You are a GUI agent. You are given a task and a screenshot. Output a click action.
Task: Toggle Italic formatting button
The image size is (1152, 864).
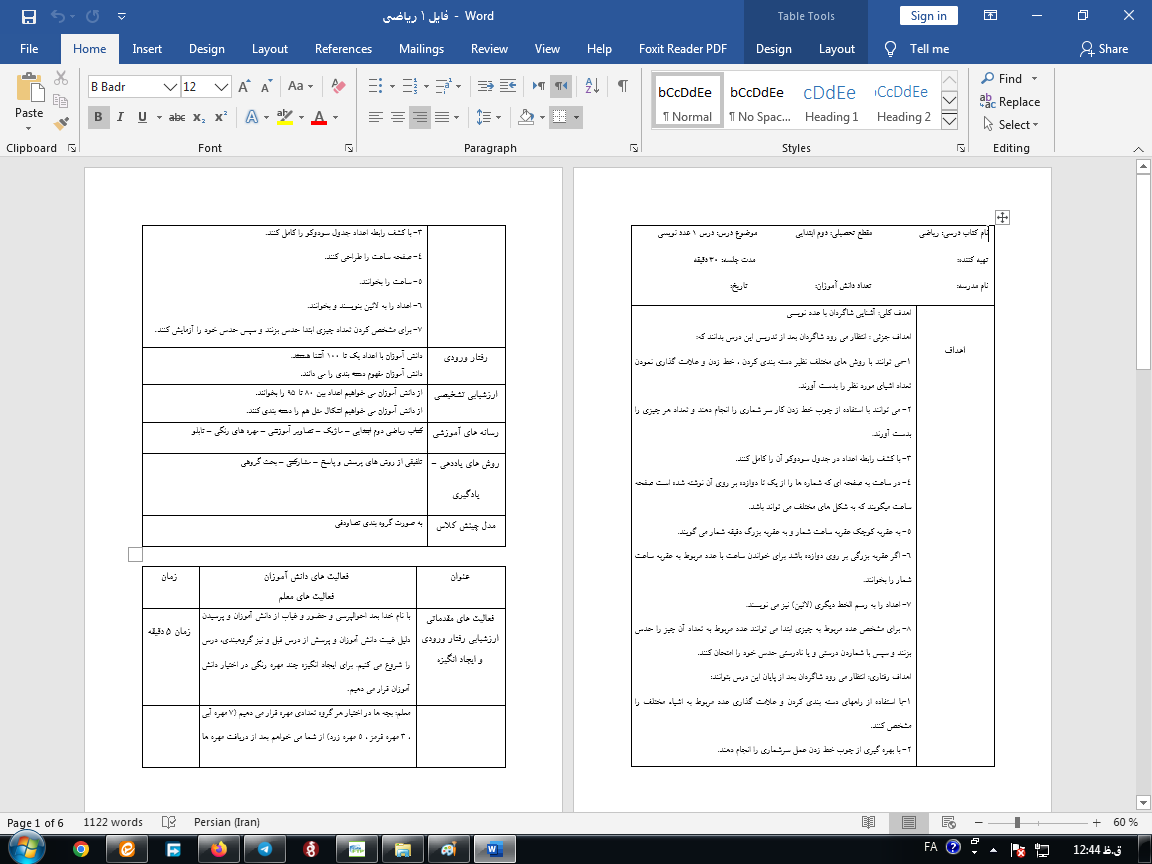(121, 117)
